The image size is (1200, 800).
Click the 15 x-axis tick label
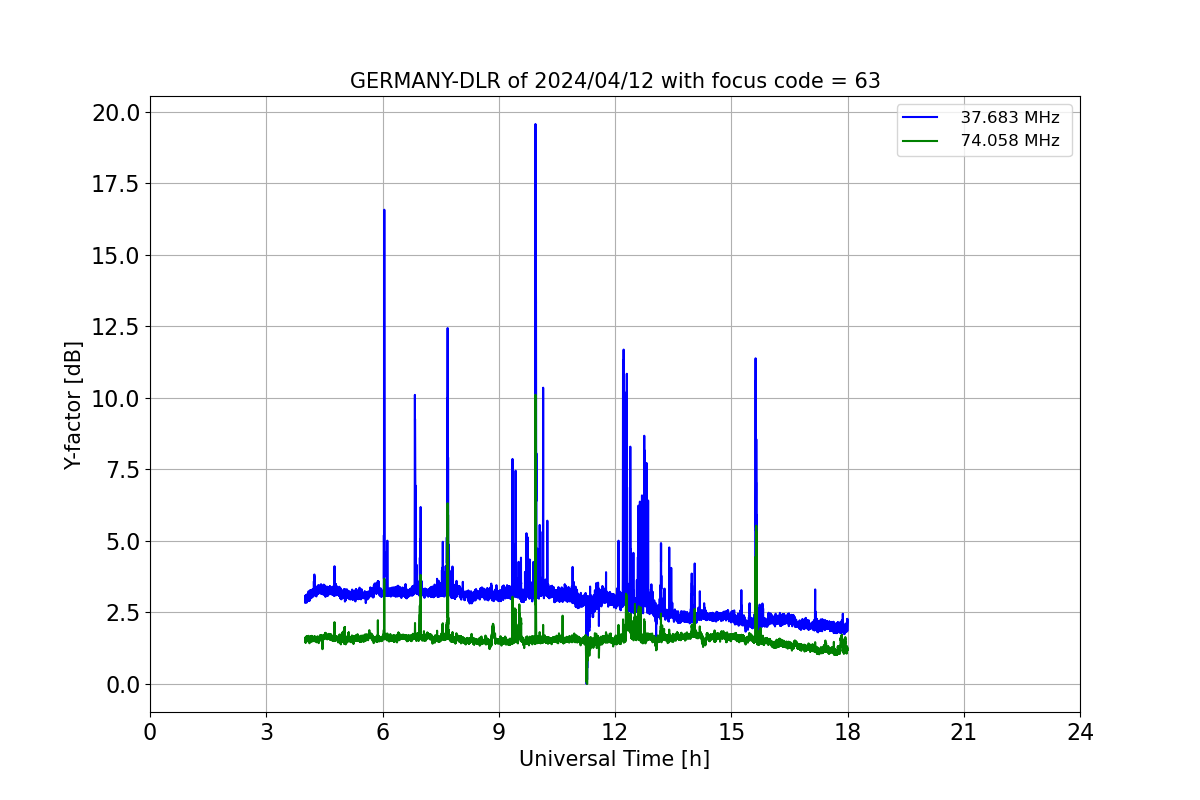(731, 732)
